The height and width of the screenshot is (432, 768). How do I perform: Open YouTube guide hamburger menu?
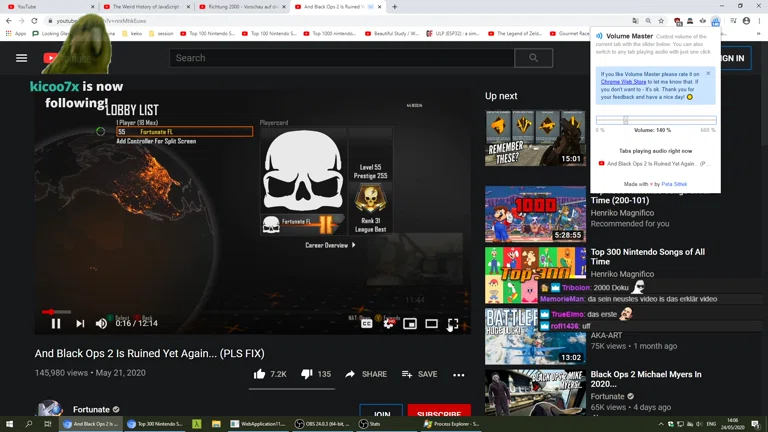pyautogui.click(x=22, y=58)
